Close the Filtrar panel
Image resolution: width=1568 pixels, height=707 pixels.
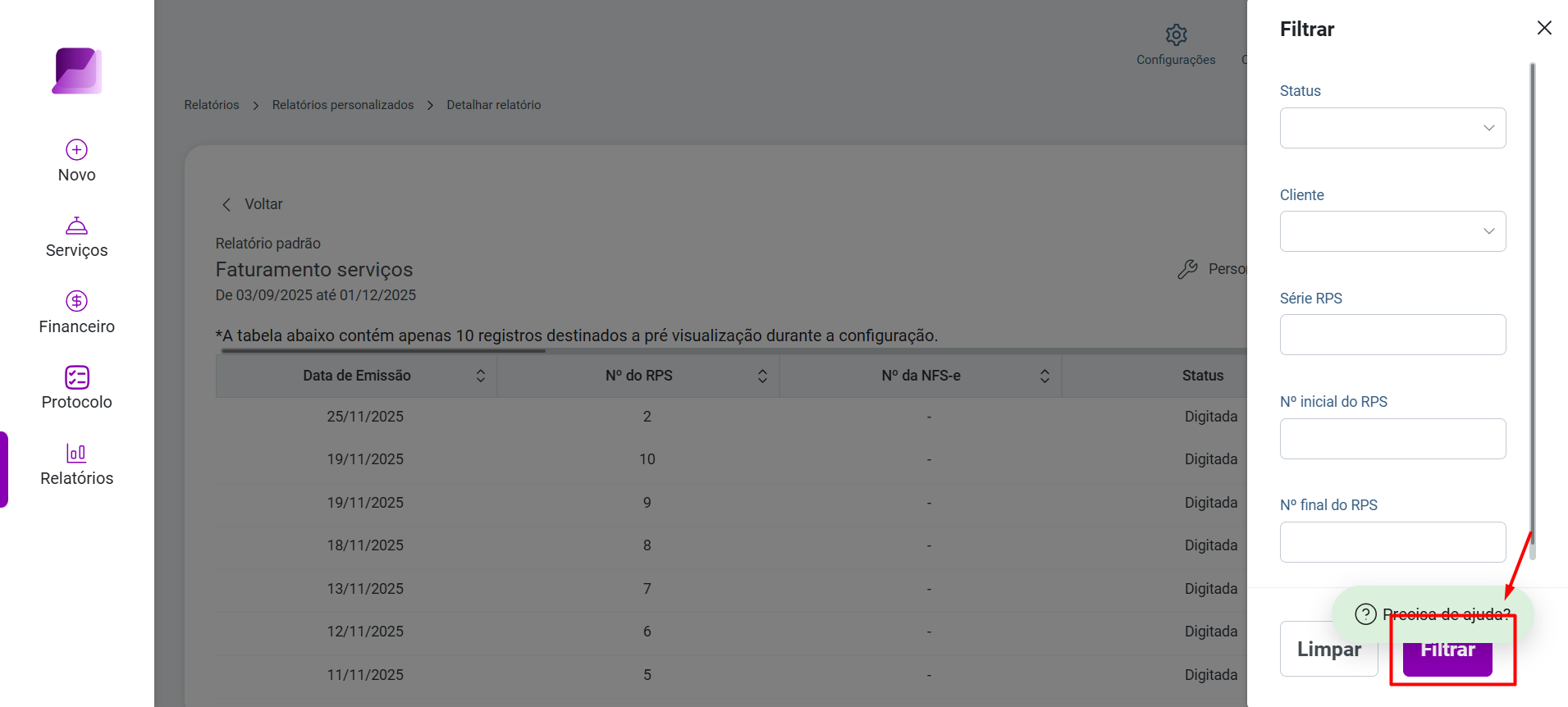click(x=1544, y=28)
